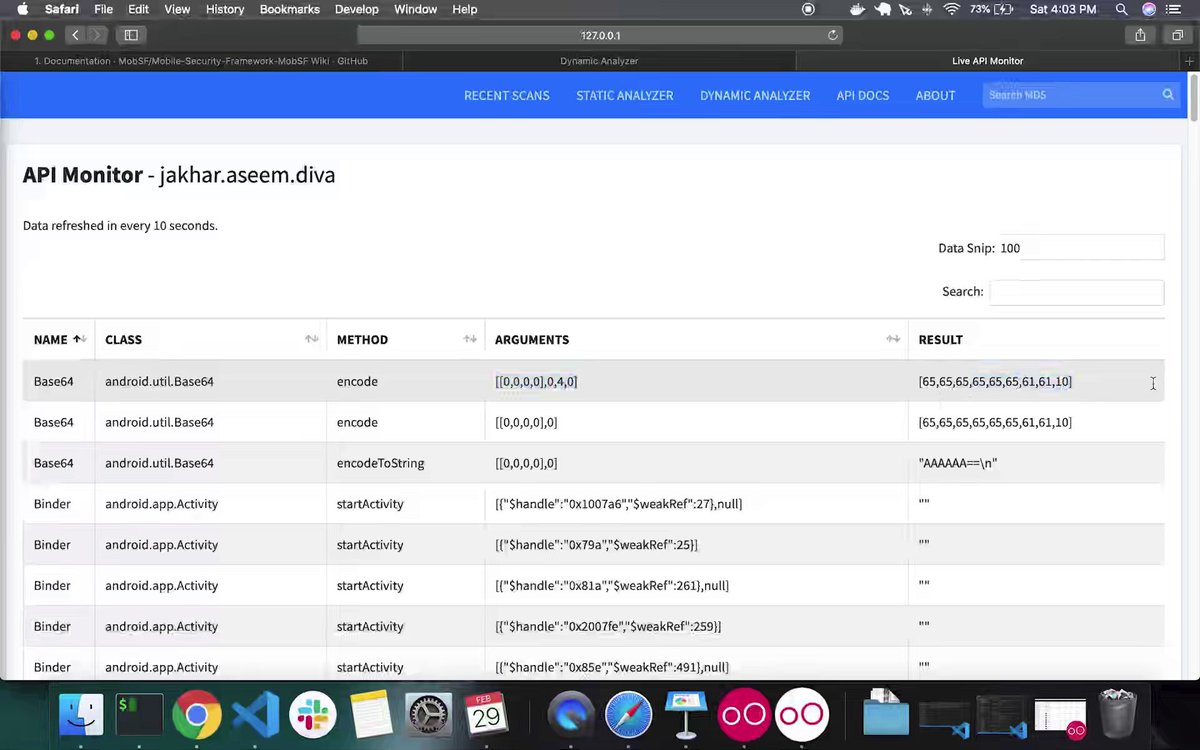
Task: Switch to the Dynamic Analyzer tab
Action: point(599,60)
